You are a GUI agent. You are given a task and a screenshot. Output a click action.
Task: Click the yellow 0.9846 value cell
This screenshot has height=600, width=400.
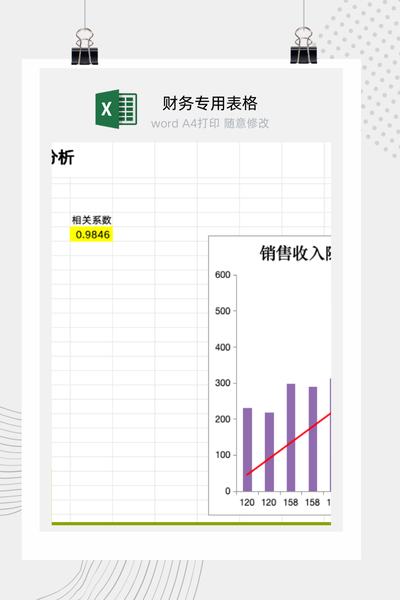pos(91,234)
